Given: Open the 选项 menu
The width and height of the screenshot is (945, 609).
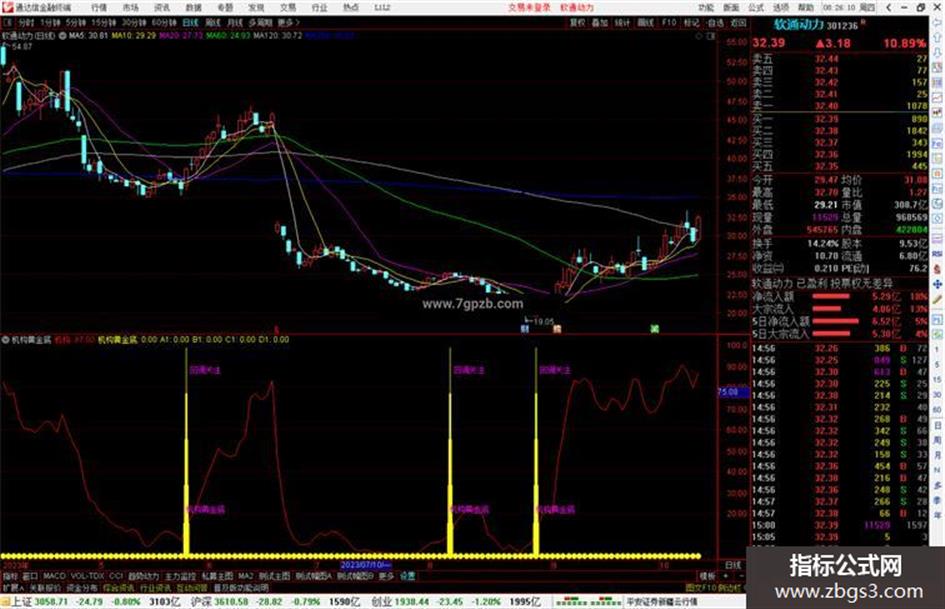Looking at the screenshot, I should (x=780, y=8).
